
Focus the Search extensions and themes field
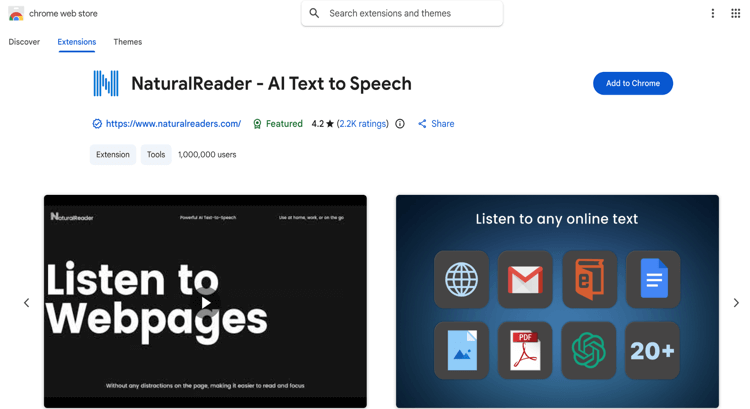402,13
